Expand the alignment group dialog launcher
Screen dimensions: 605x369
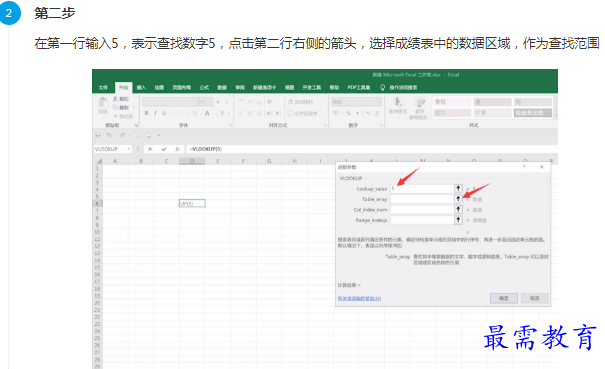325,125
